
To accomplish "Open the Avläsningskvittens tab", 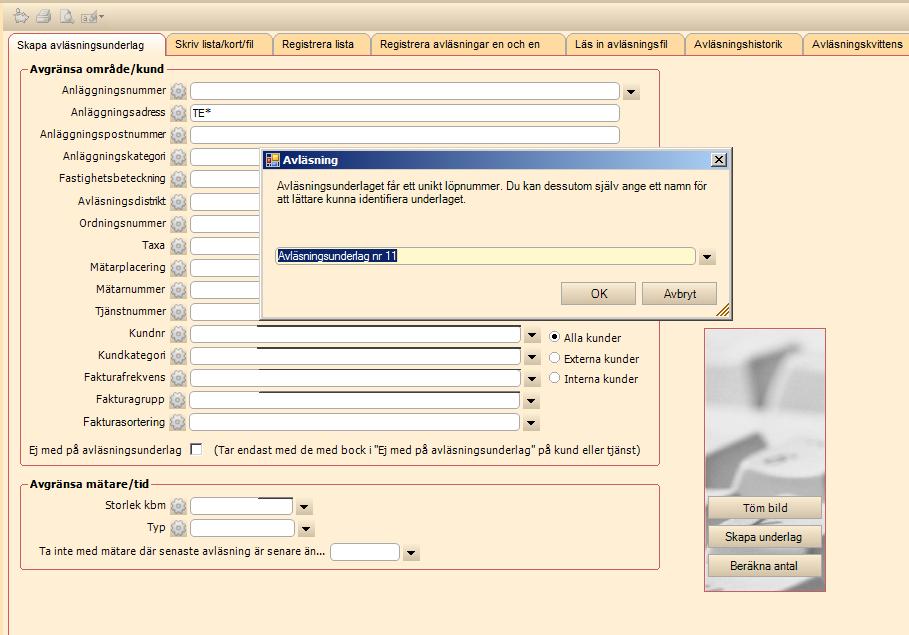I will click(857, 44).
